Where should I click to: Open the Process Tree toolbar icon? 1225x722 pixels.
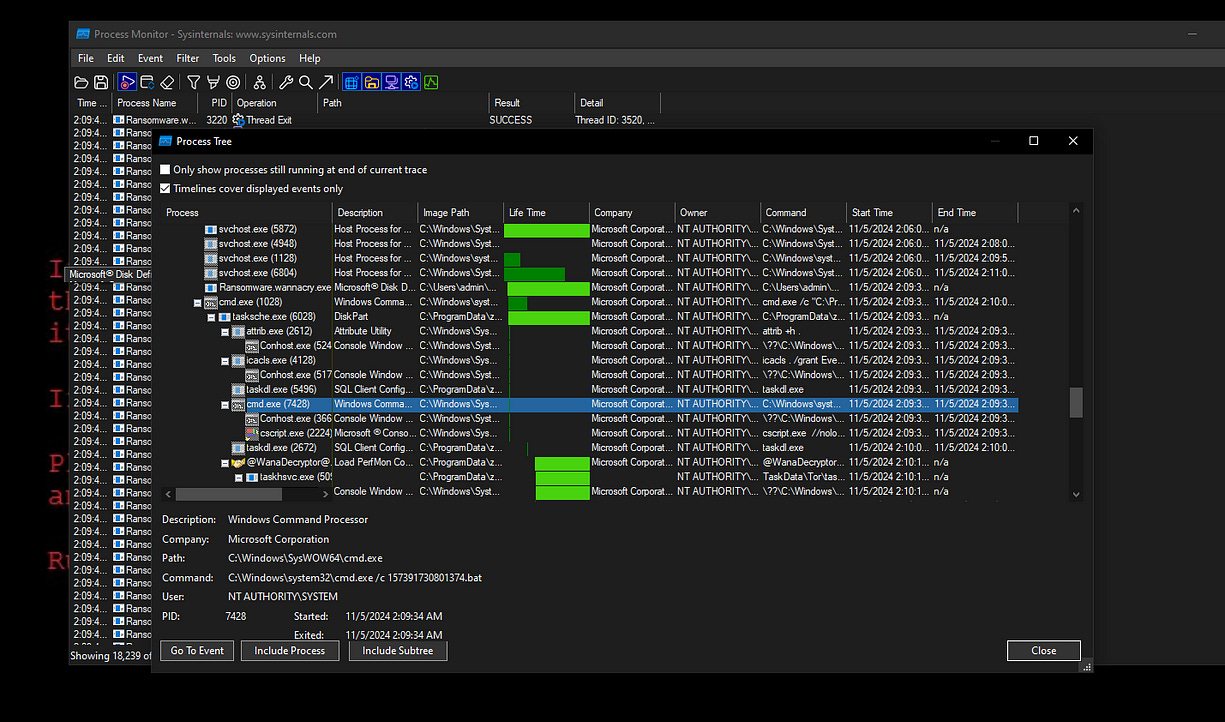(259, 82)
